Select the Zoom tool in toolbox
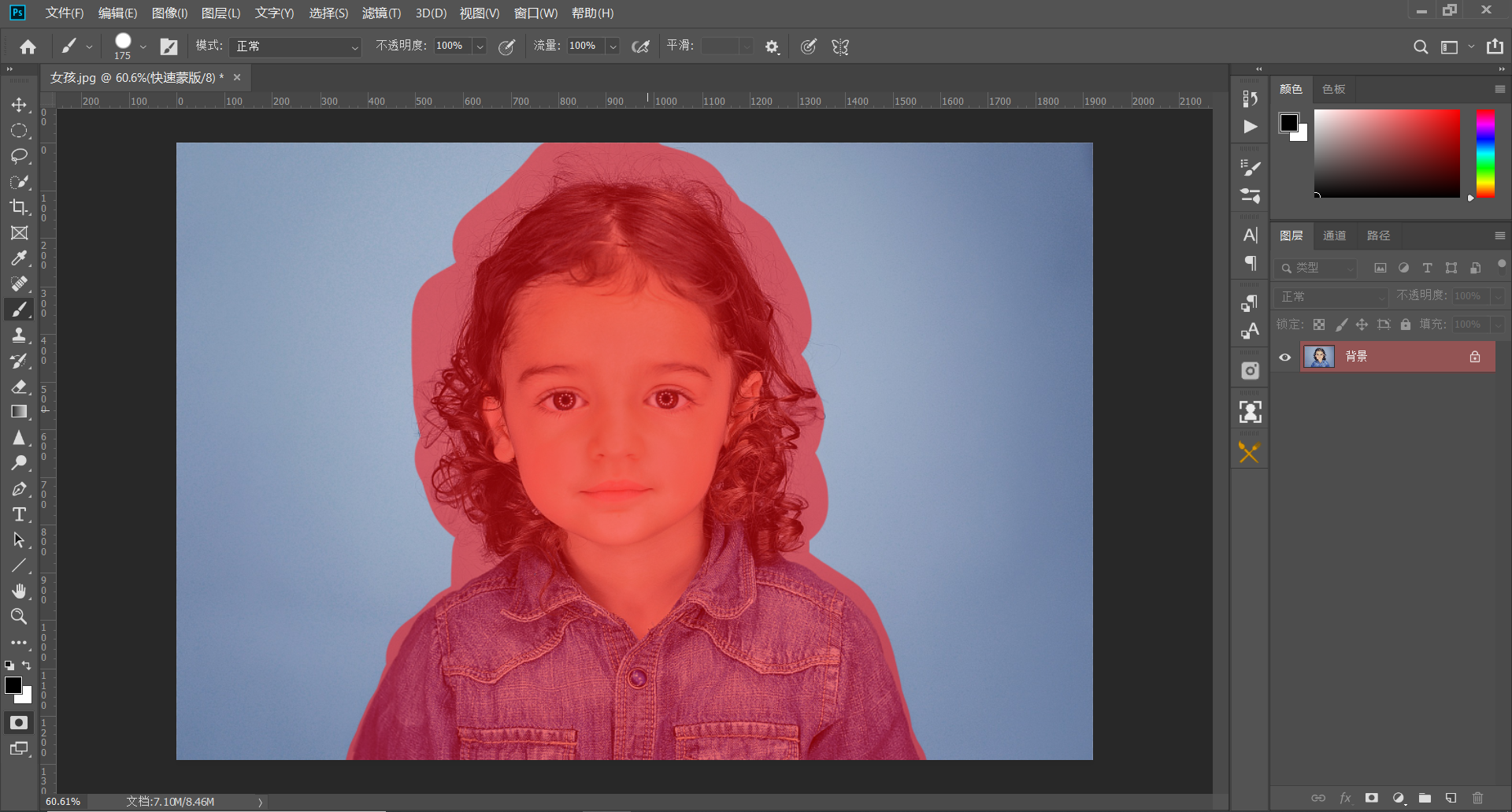The image size is (1512, 812). pyautogui.click(x=19, y=616)
